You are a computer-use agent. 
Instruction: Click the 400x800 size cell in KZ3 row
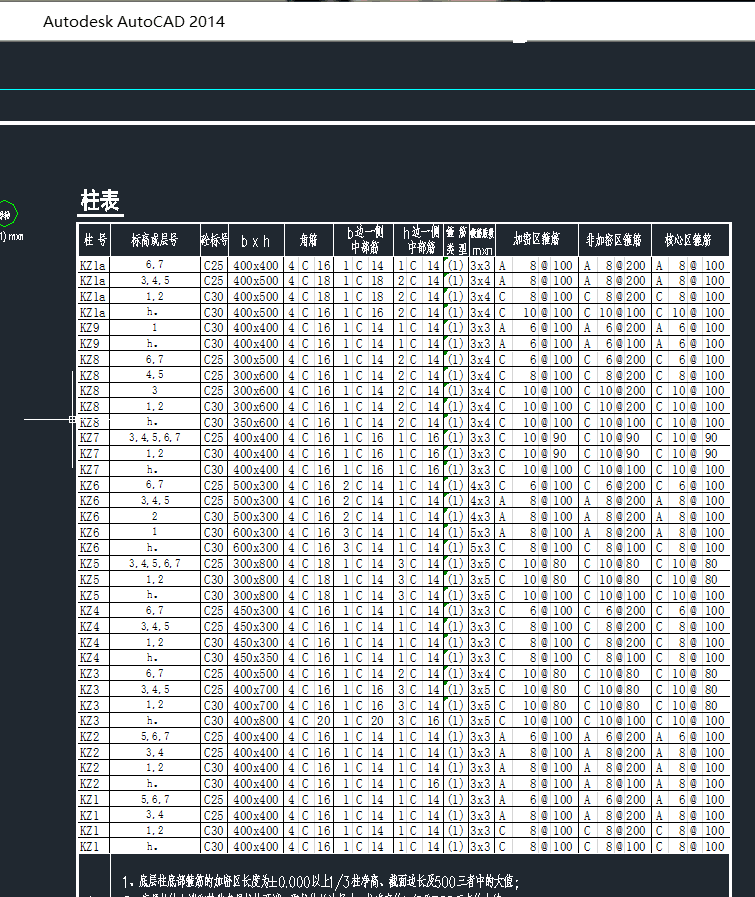(256, 721)
